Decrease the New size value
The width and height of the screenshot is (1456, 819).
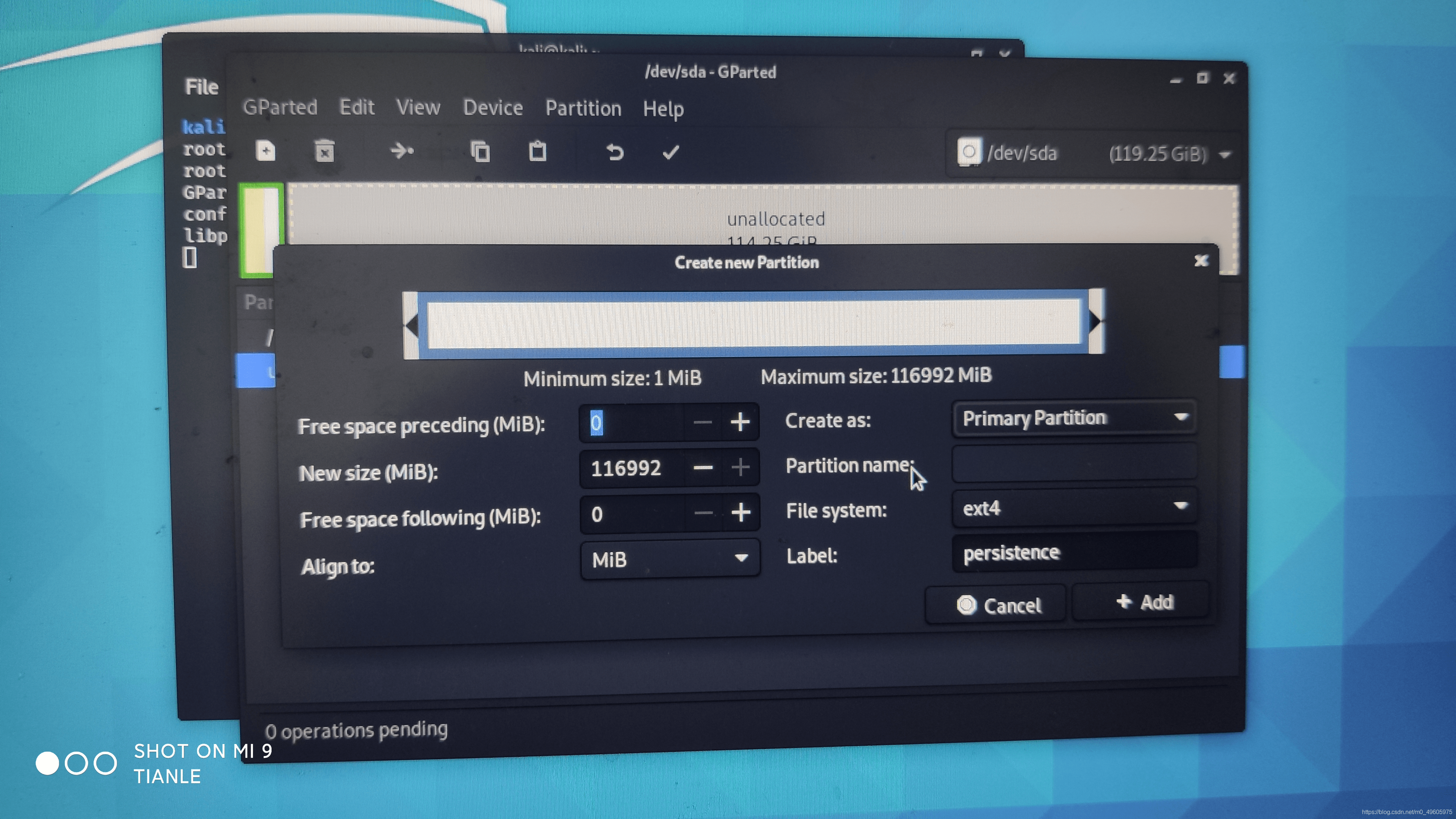703,467
